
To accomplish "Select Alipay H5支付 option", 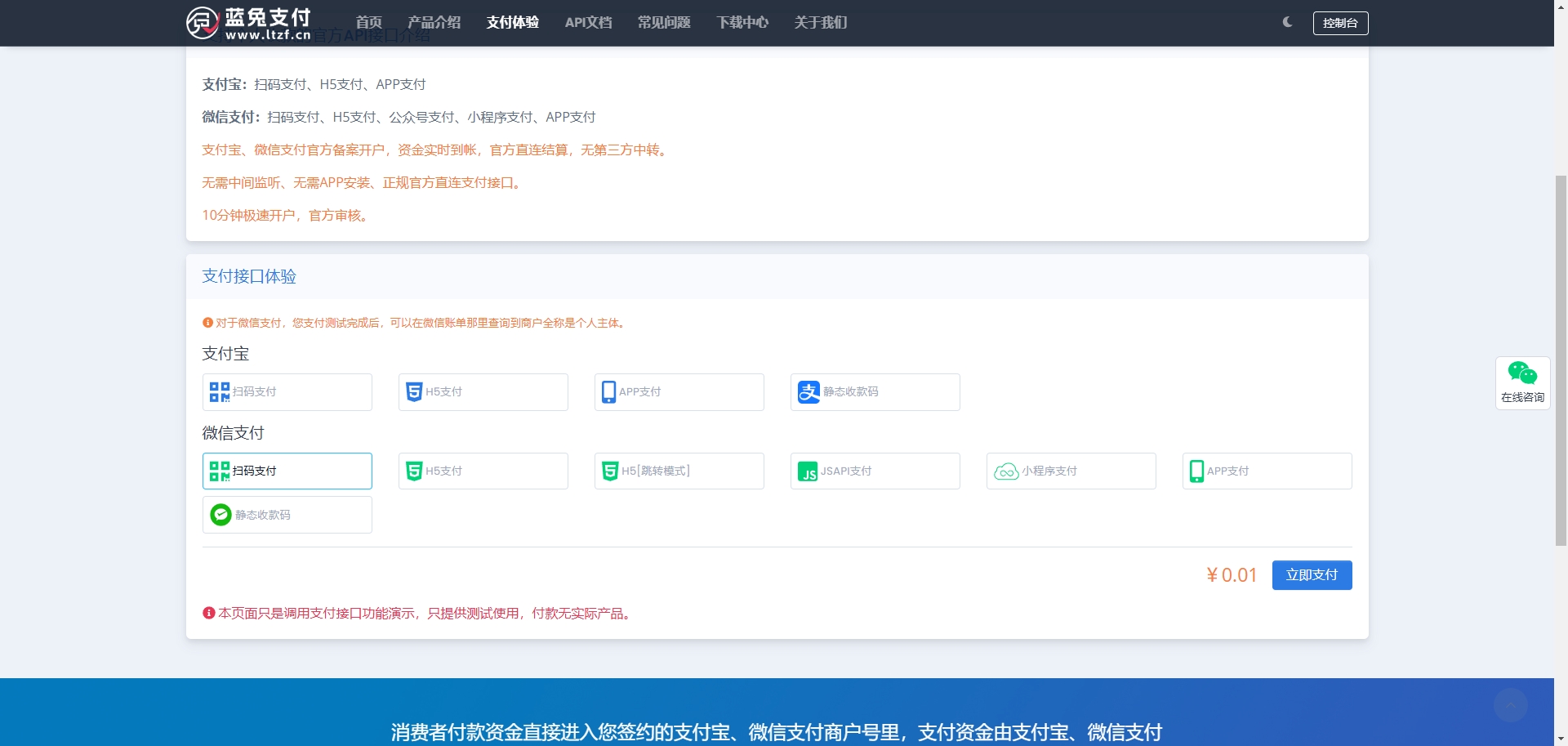I will click(x=482, y=391).
